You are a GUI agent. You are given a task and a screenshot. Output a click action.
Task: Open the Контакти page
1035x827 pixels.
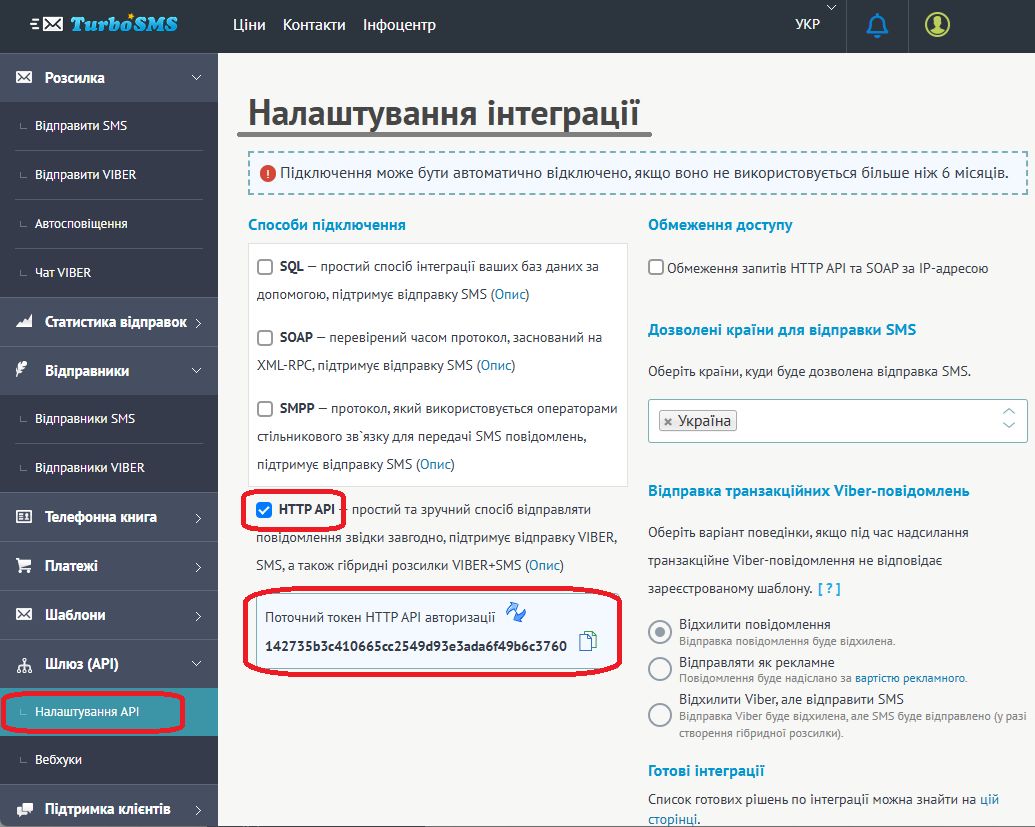tap(314, 25)
